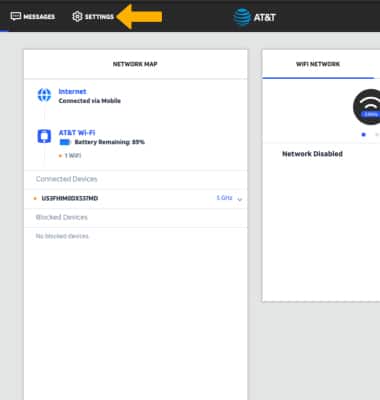Click the Blocked Devices heading
The height and width of the screenshot is (400, 380).
62,217
